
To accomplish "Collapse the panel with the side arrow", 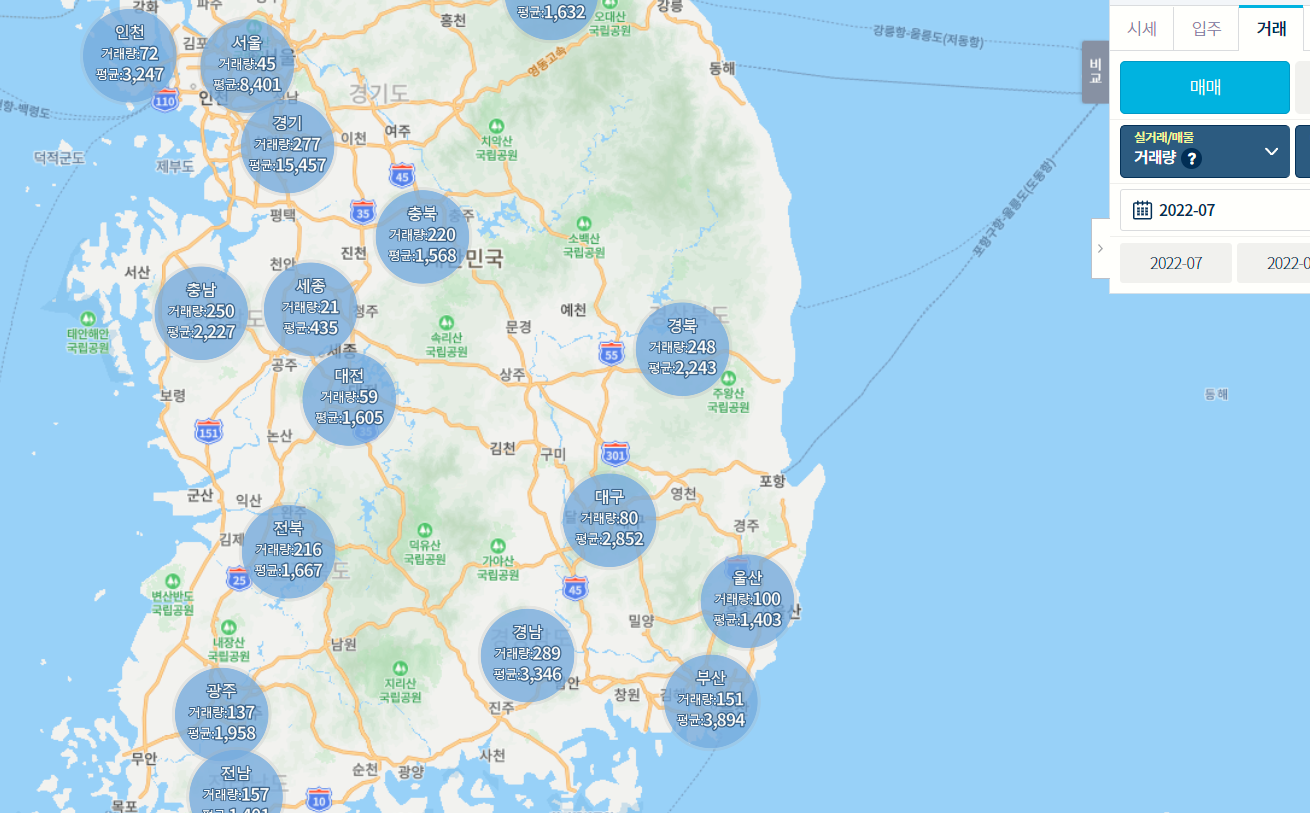I will [x=1100, y=248].
